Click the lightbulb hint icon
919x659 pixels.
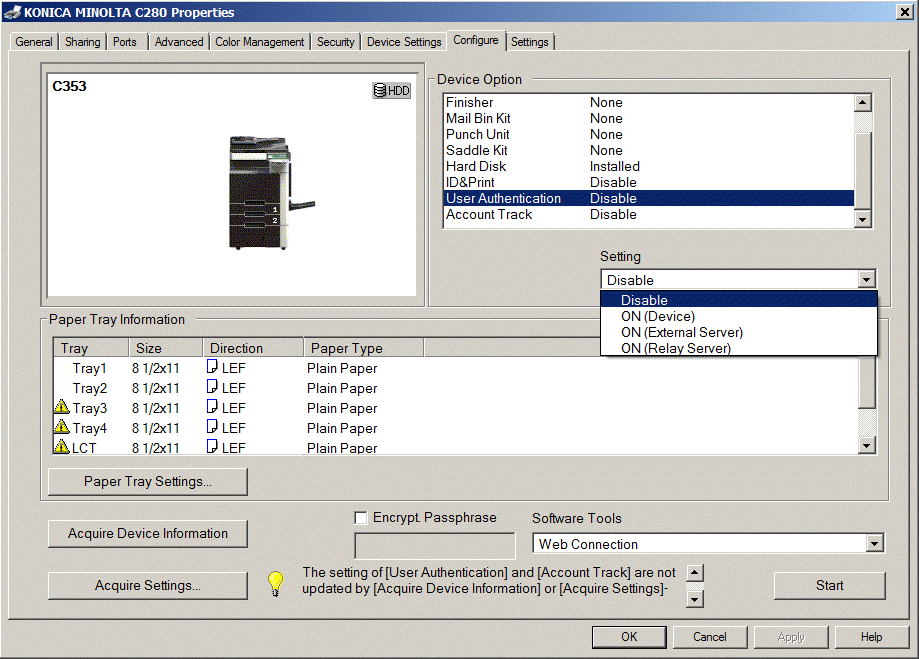point(276,584)
